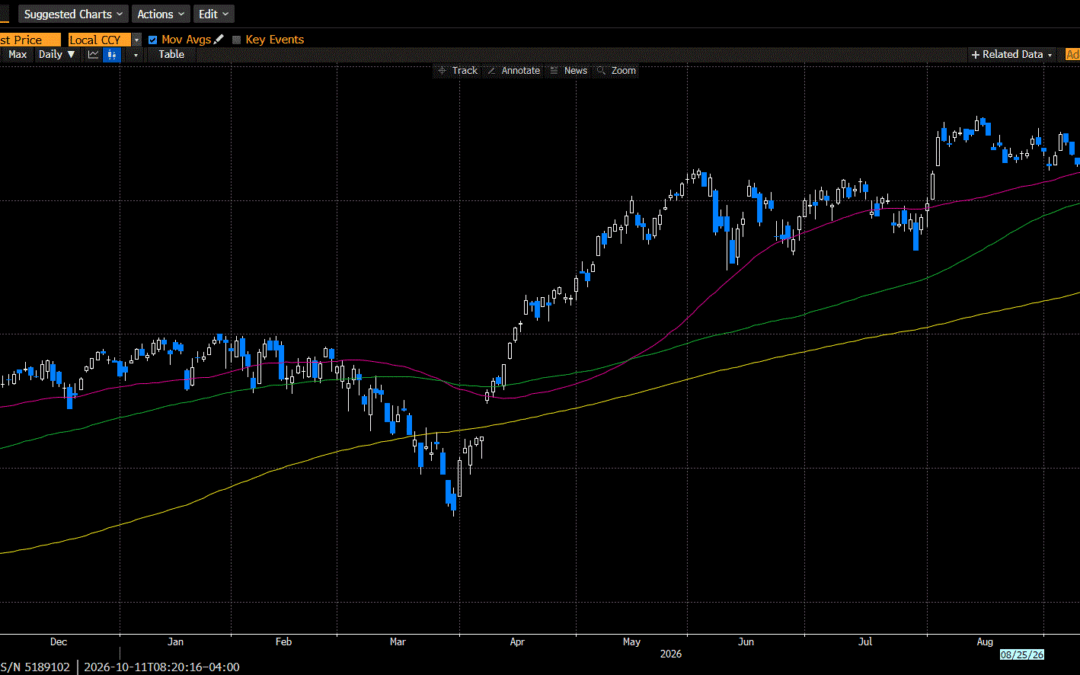Select the Max time range
1080x675 pixels.
click(17, 54)
